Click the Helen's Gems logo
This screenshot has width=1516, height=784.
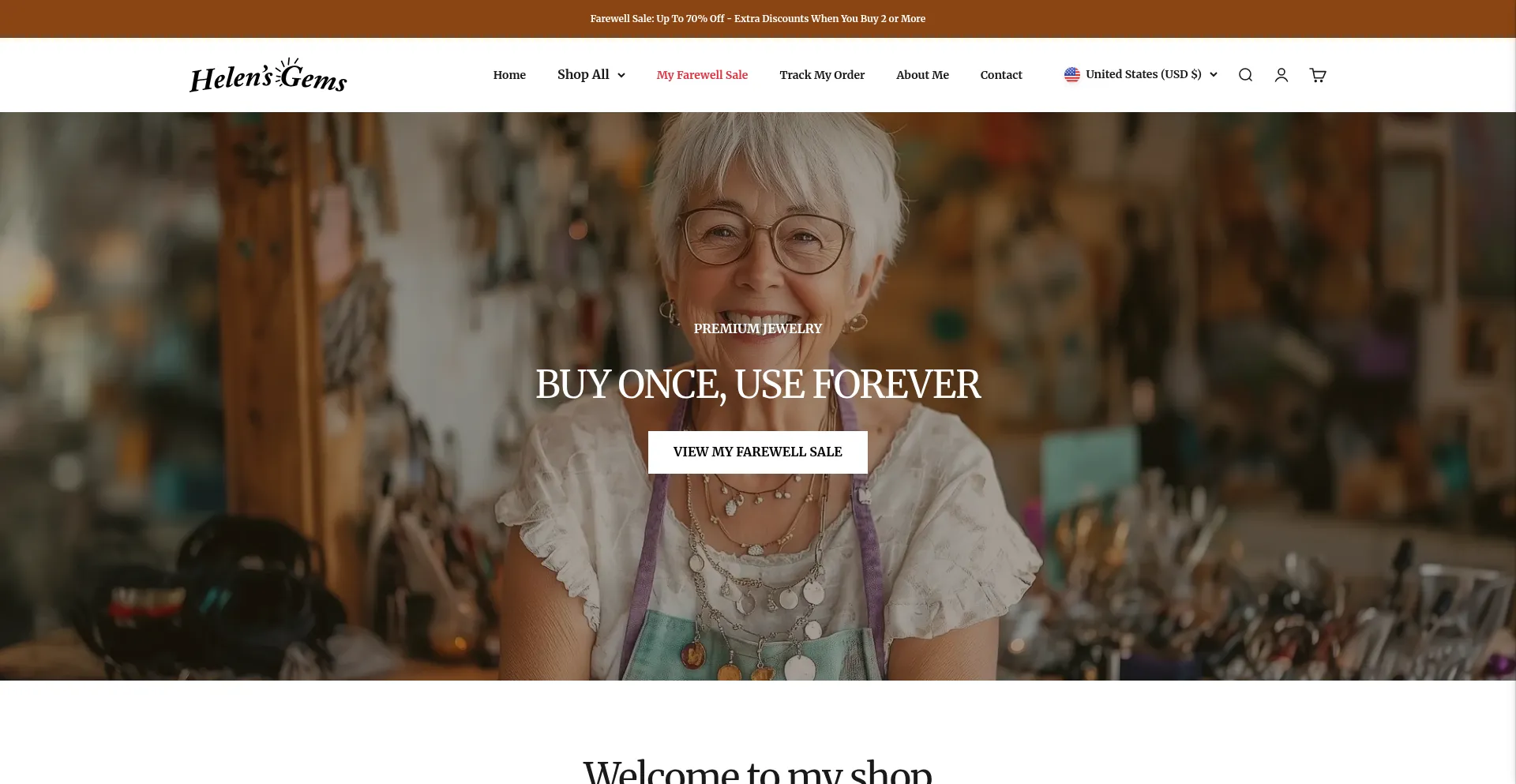[268, 75]
